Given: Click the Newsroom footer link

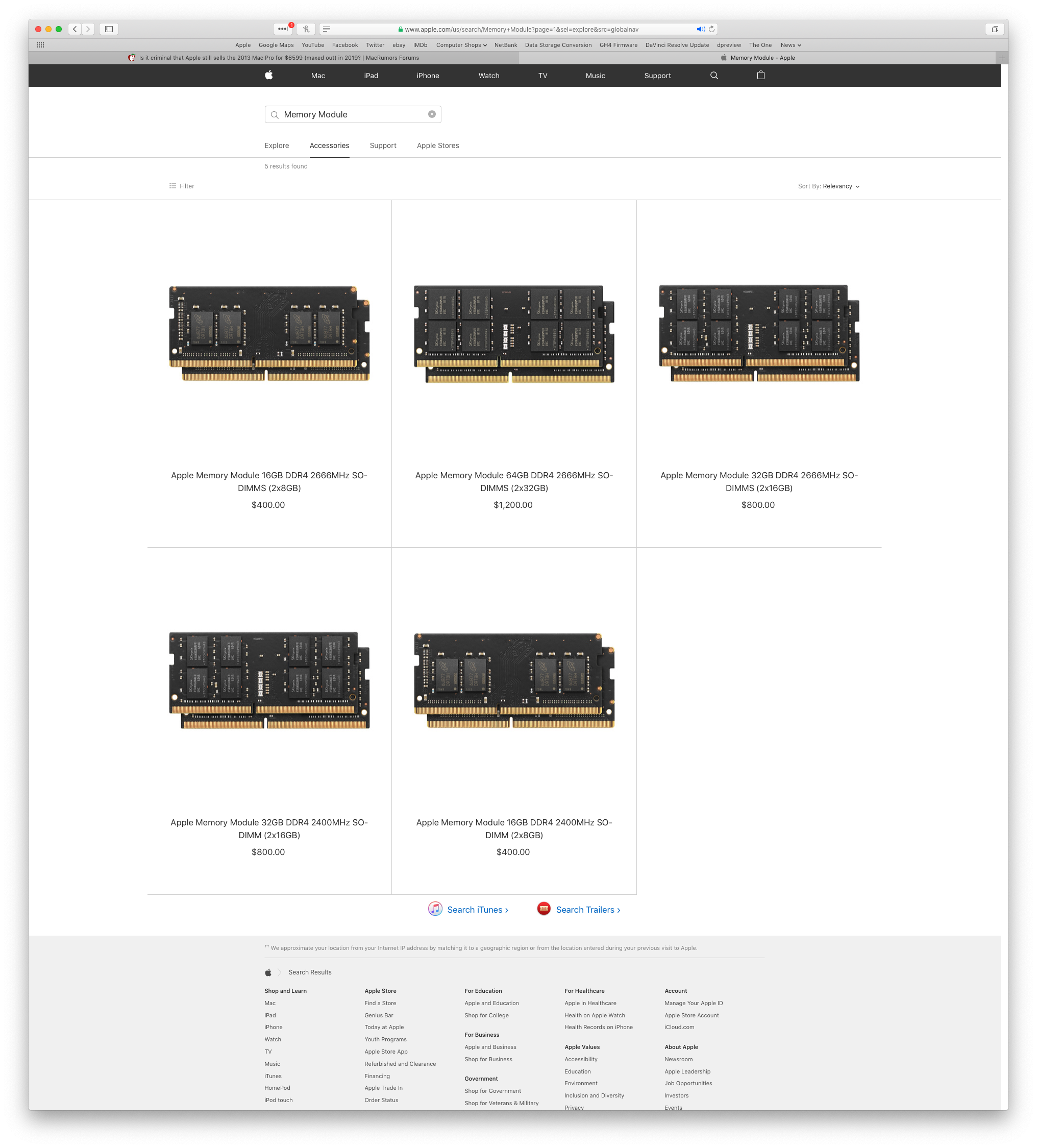Looking at the screenshot, I should [x=678, y=1059].
